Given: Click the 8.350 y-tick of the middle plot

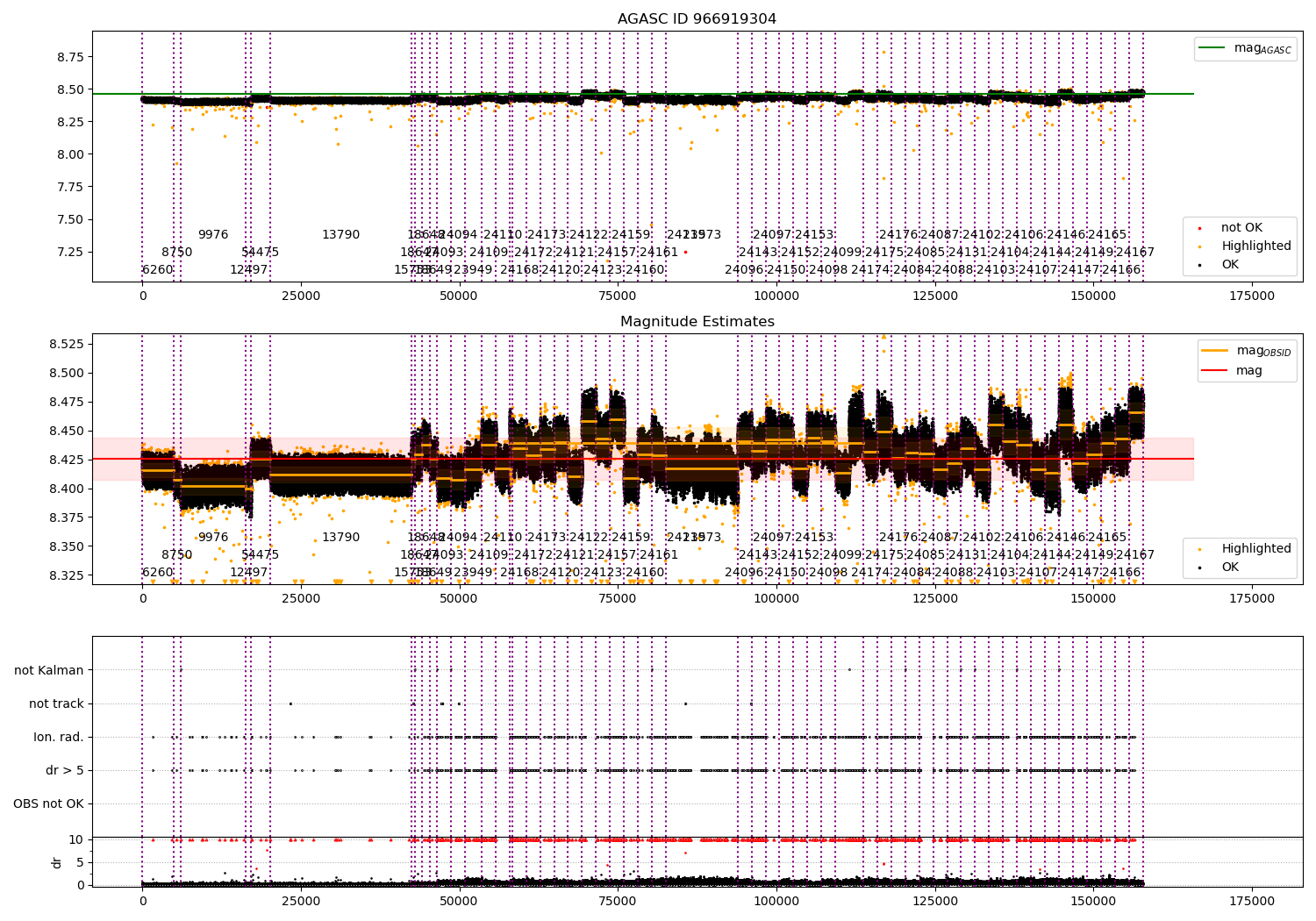Looking at the screenshot, I should pos(67,546).
